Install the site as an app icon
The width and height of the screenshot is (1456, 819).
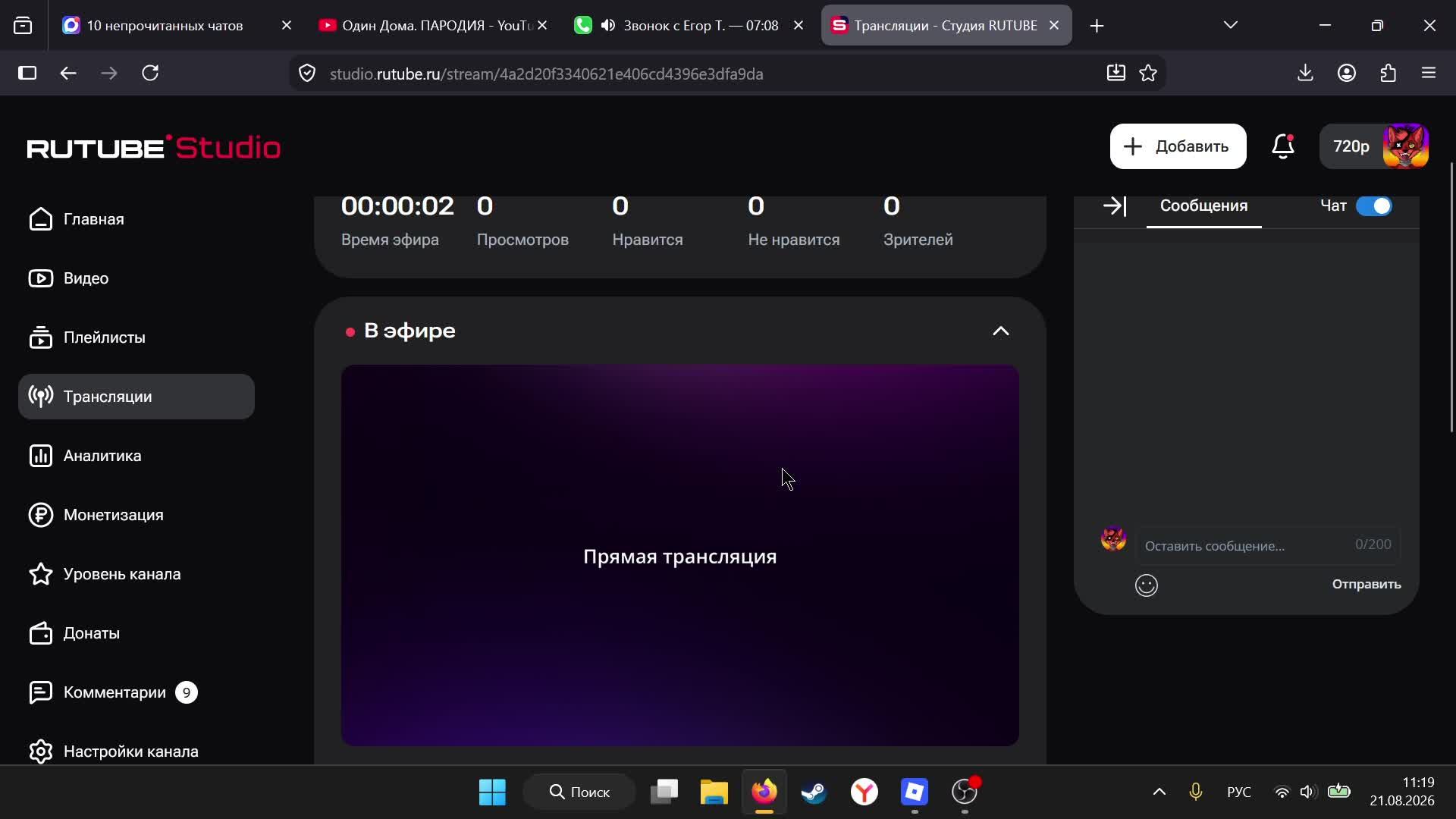point(1116,73)
